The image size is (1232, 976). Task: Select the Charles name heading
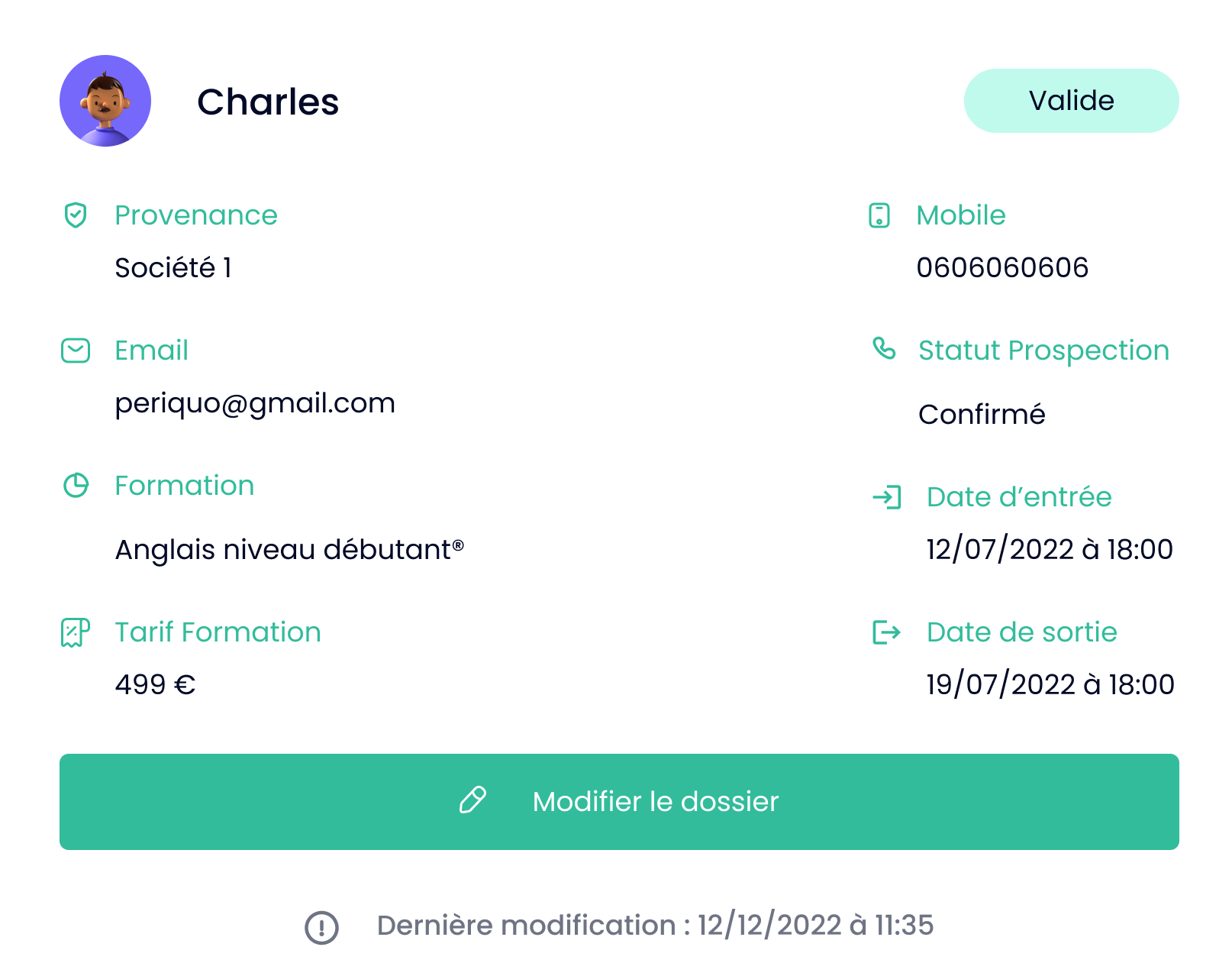pyautogui.click(x=268, y=102)
